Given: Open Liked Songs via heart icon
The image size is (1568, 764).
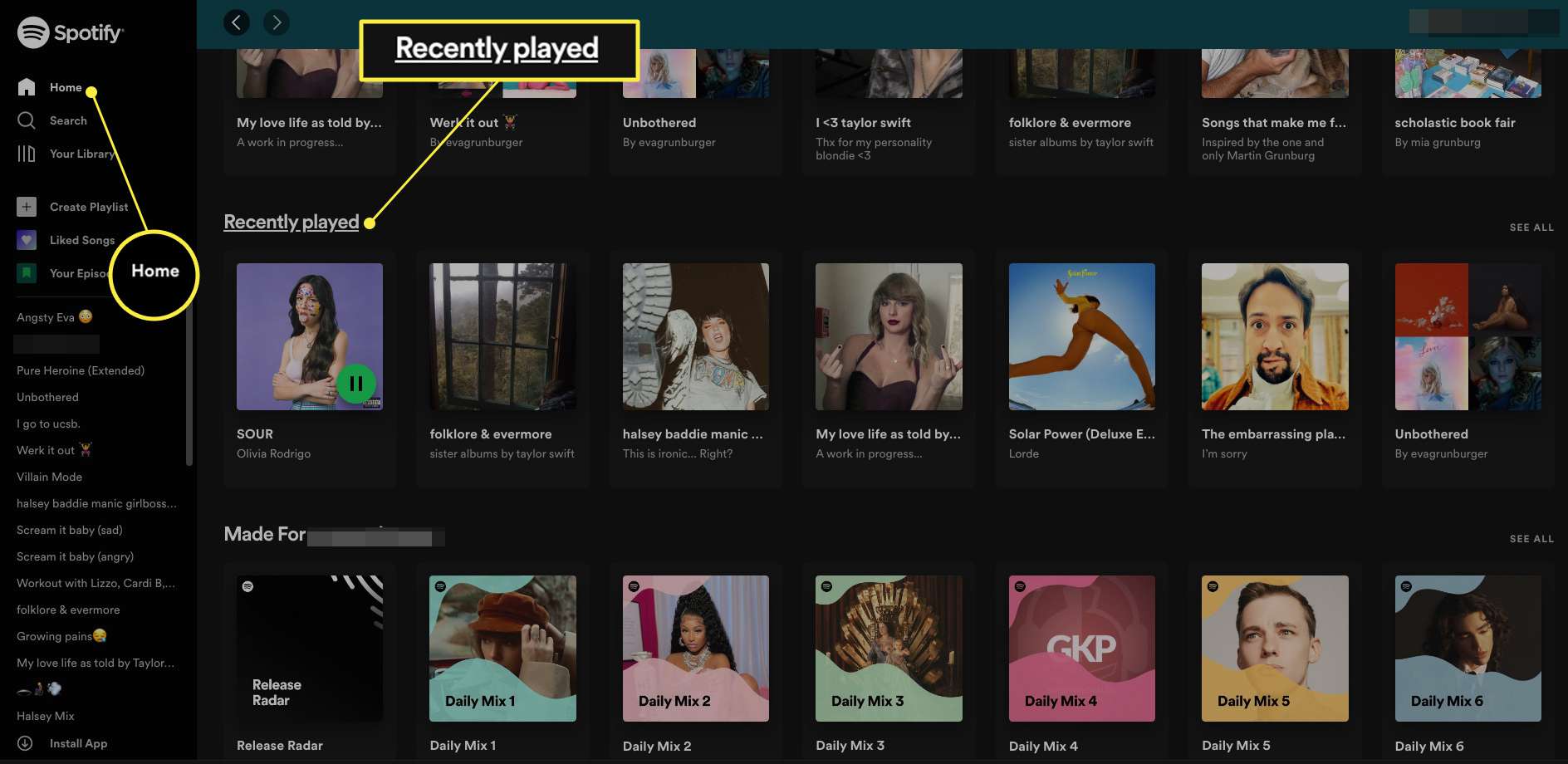Looking at the screenshot, I should click(x=27, y=240).
